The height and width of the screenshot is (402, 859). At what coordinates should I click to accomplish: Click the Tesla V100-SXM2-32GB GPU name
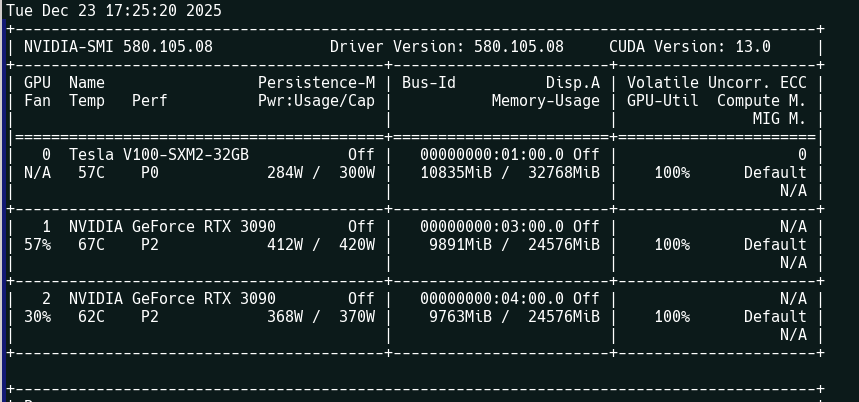[159, 155]
